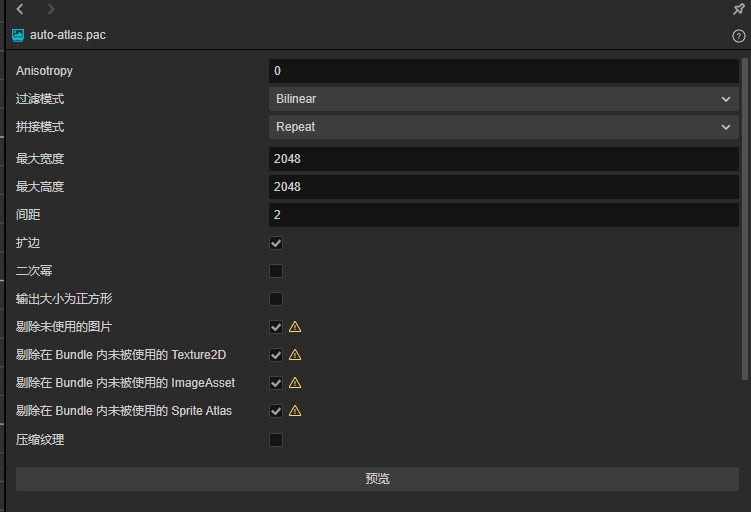This screenshot has width=751, height=512.
Task: Click the forward navigation arrow
Action: (x=51, y=9)
